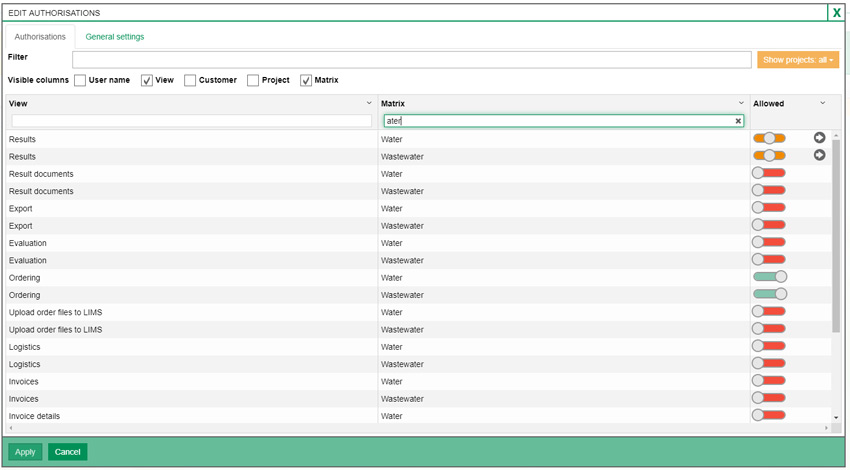Click 'Water' in the Logistics row
The width and height of the screenshot is (850, 470).
pos(391,347)
